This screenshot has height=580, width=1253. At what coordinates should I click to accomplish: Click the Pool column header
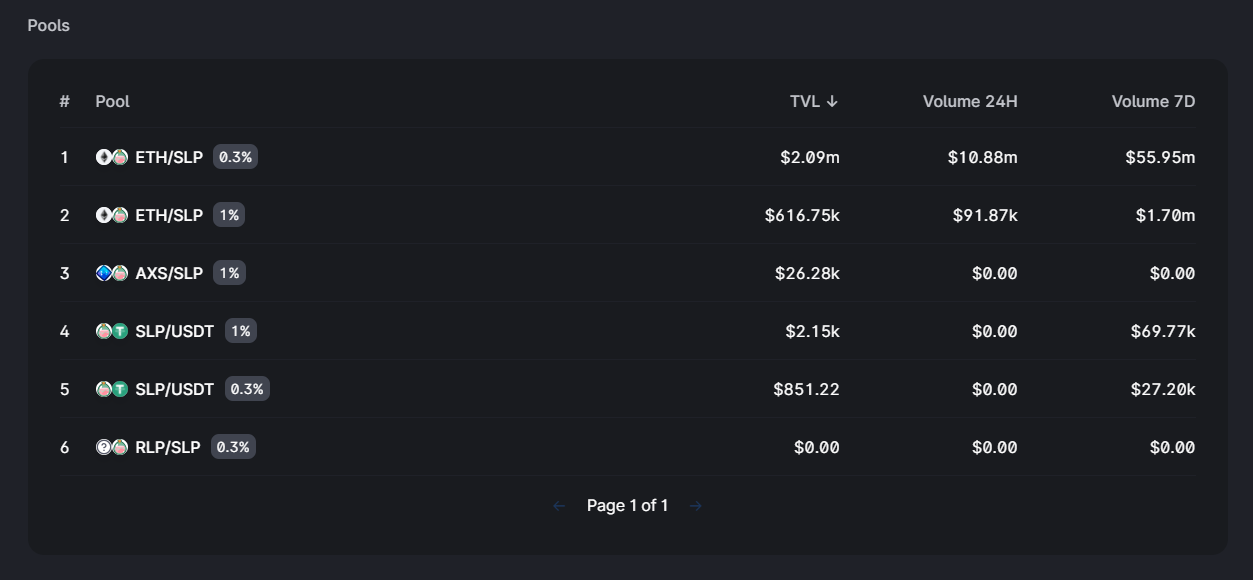[112, 101]
